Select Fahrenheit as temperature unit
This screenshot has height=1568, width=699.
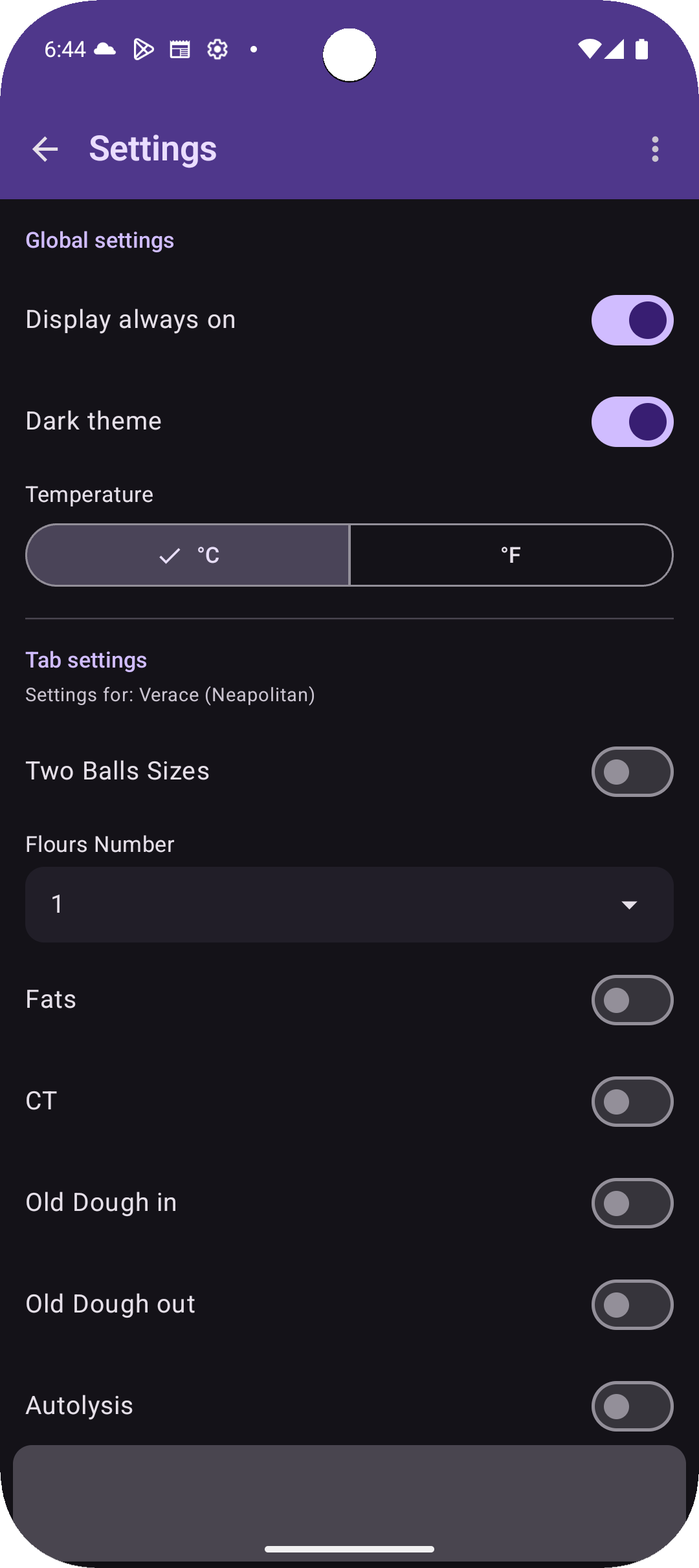click(511, 555)
